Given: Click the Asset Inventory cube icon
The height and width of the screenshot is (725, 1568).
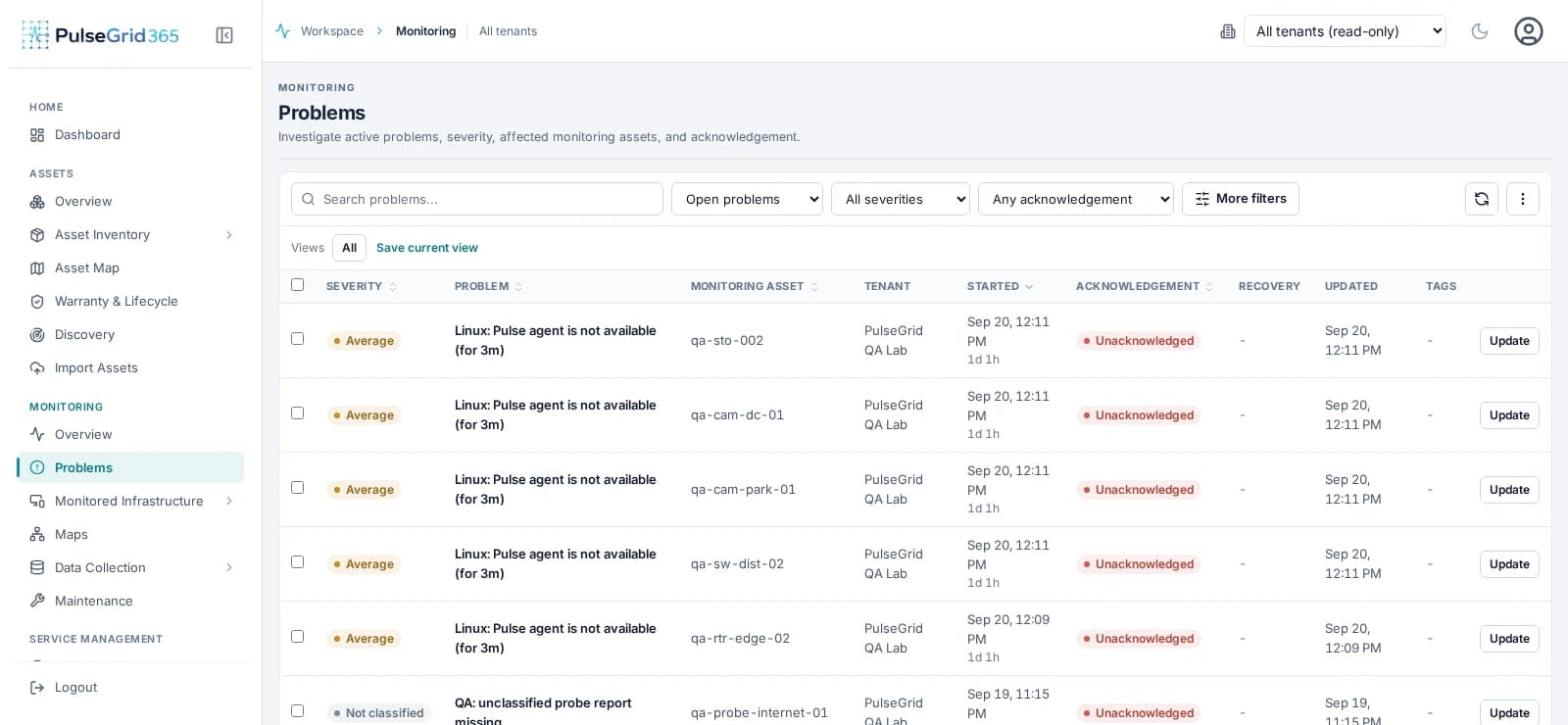Looking at the screenshot, I should 37,235.
